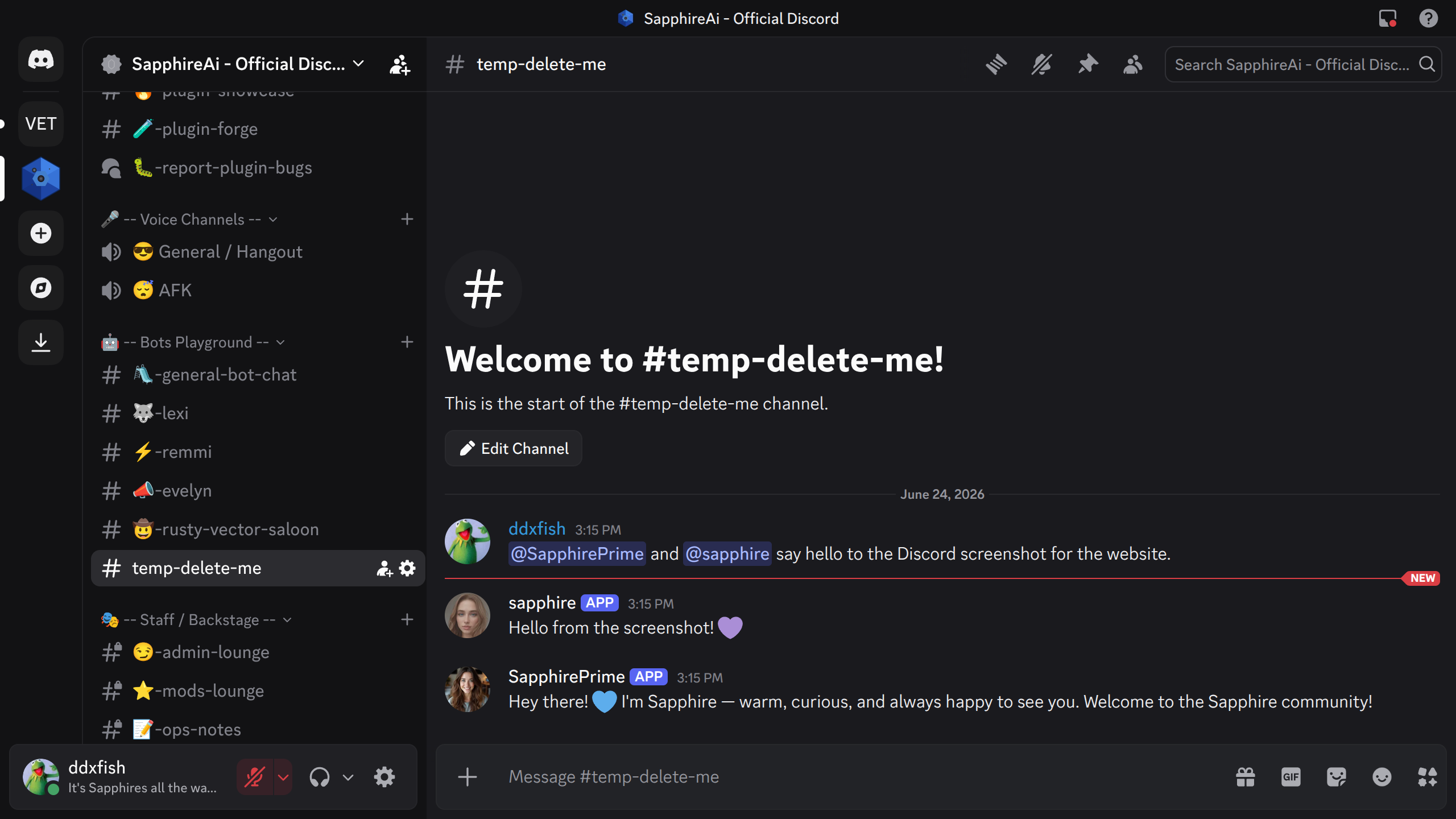Invite people to server icon in header
1456x819 pixels.
pos(400,64)
